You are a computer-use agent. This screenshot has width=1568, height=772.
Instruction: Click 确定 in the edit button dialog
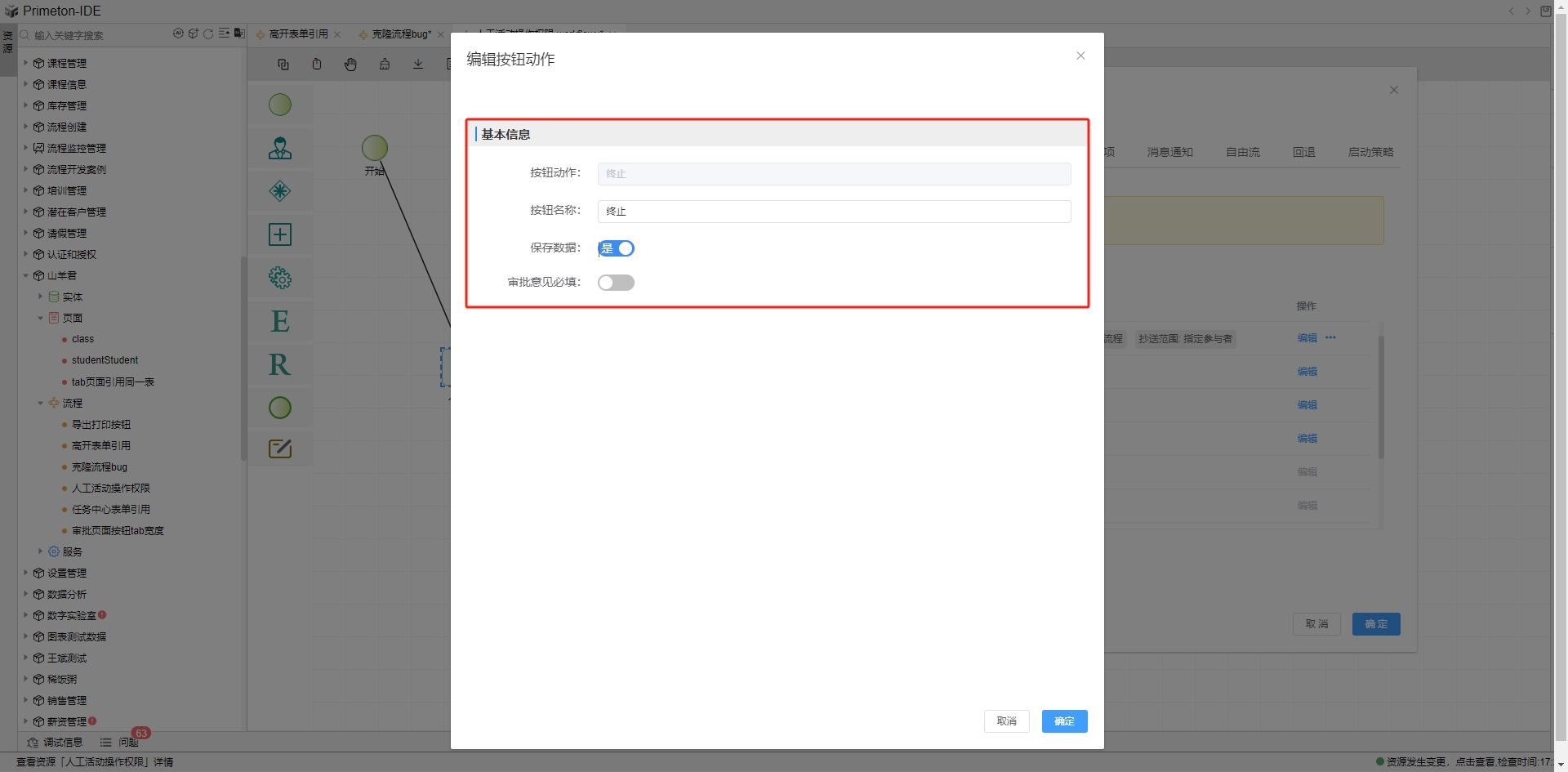click(x=1064, y=721)
